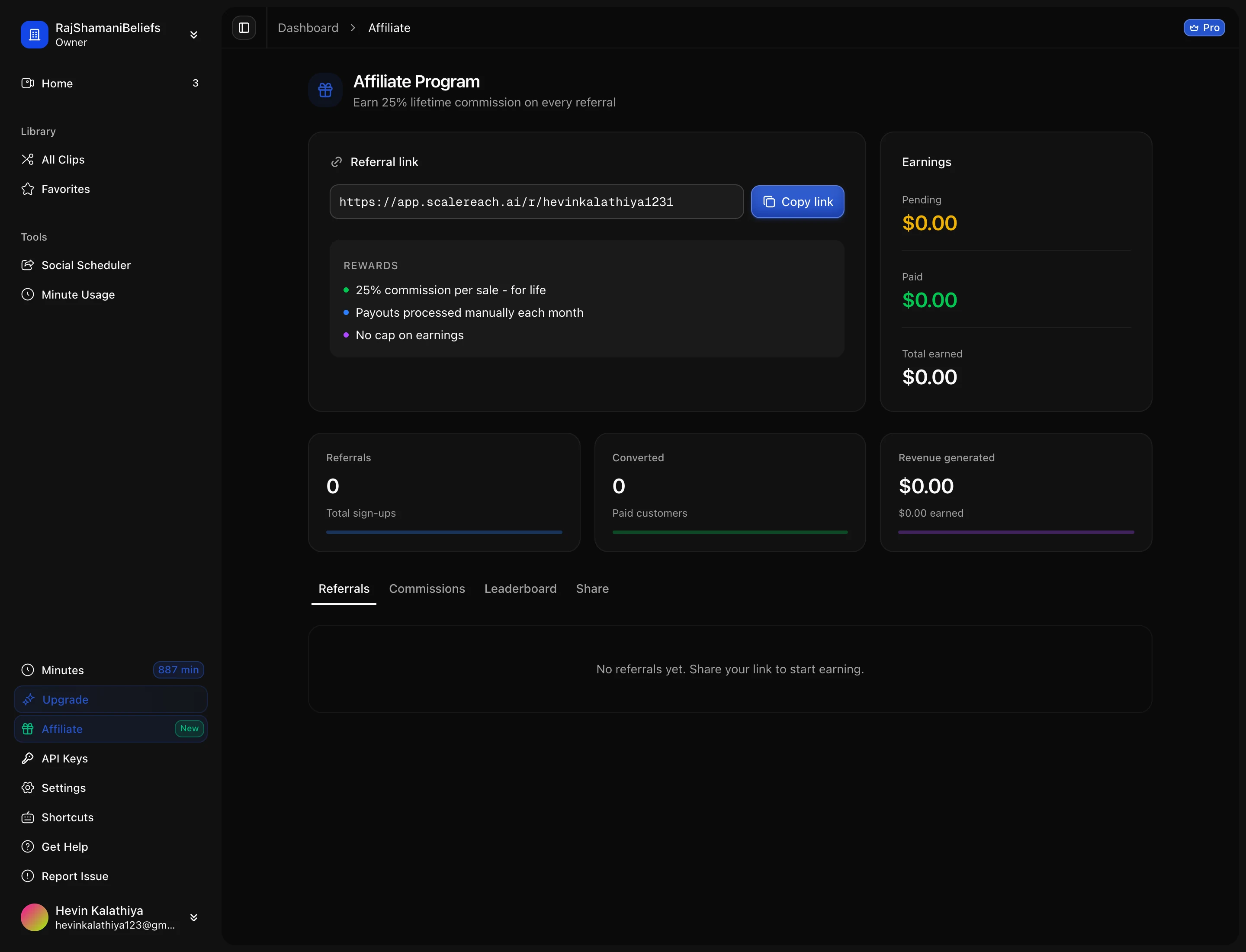Click the Upgrade button in sidebar
This screenshot has height=952, width=1246.
click(110, 699)
